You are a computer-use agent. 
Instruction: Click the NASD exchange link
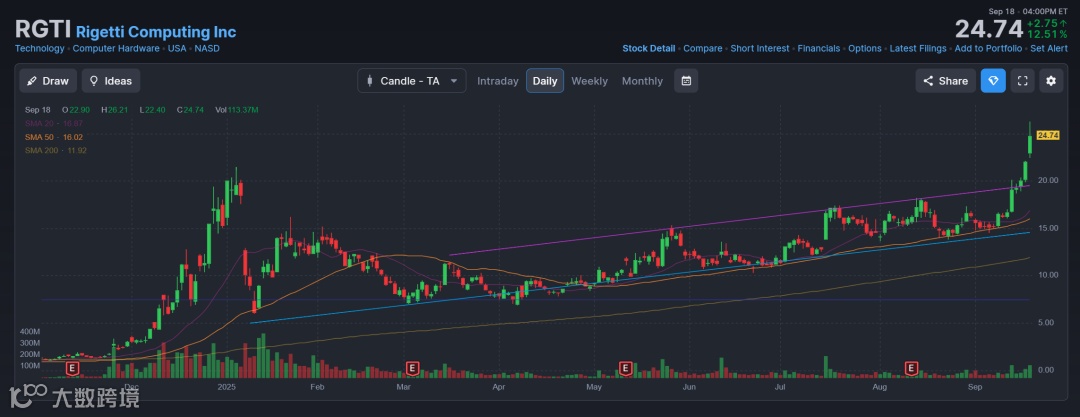207,48
